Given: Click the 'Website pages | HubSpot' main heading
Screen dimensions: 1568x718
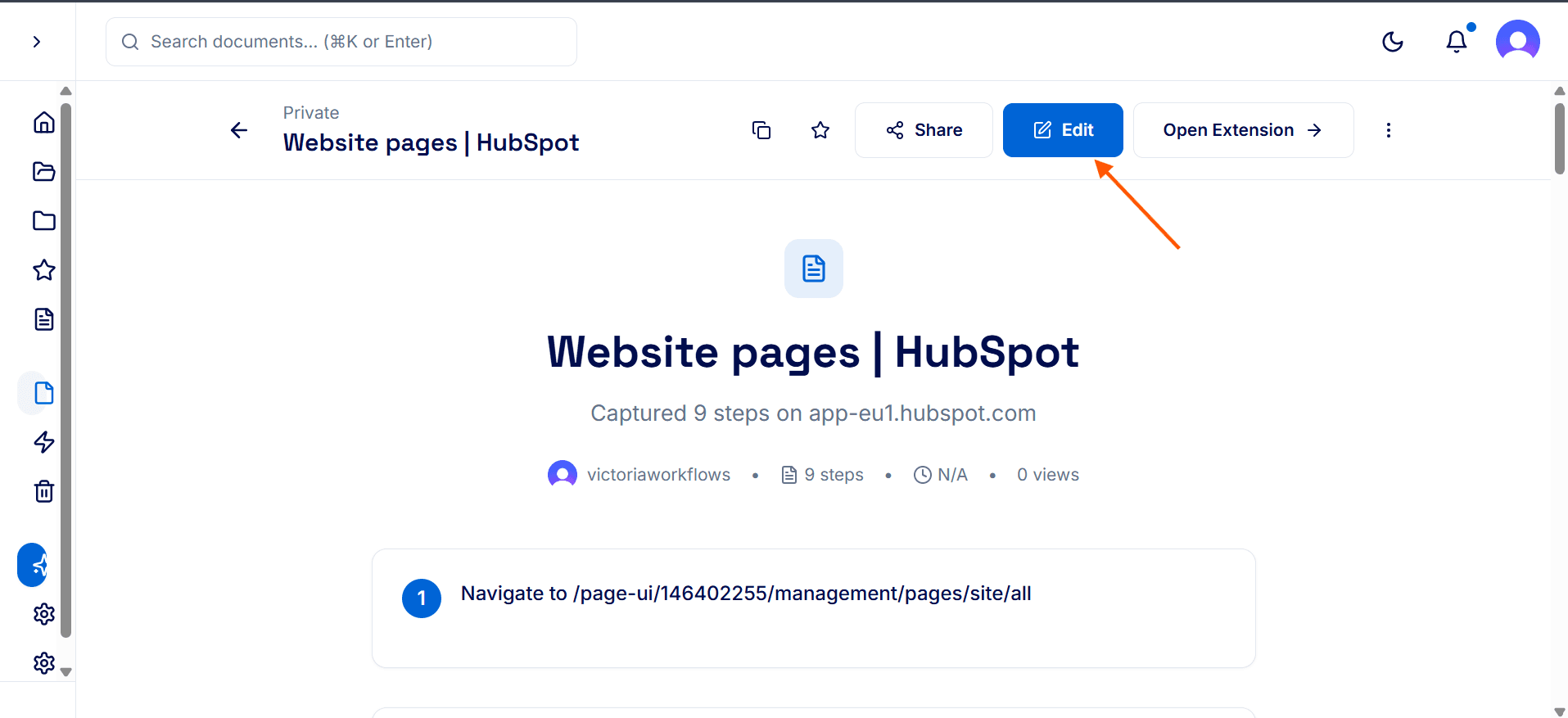Looking at the screenshot, I should coord(813,353).
